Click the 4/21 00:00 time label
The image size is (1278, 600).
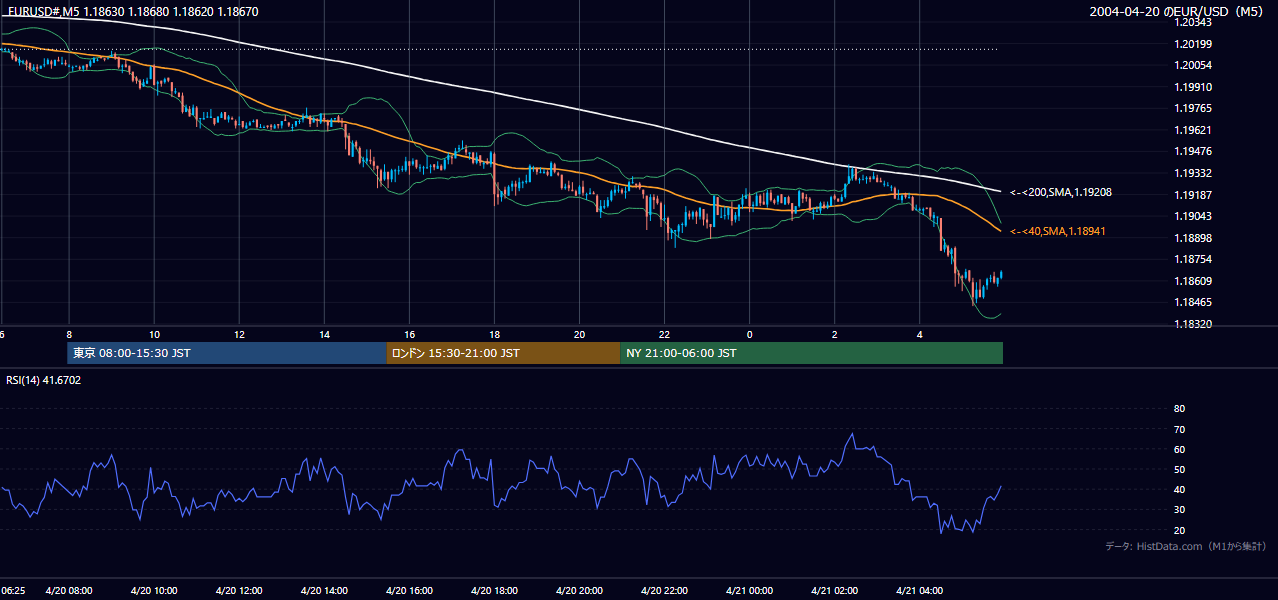[x=749, y=591]
